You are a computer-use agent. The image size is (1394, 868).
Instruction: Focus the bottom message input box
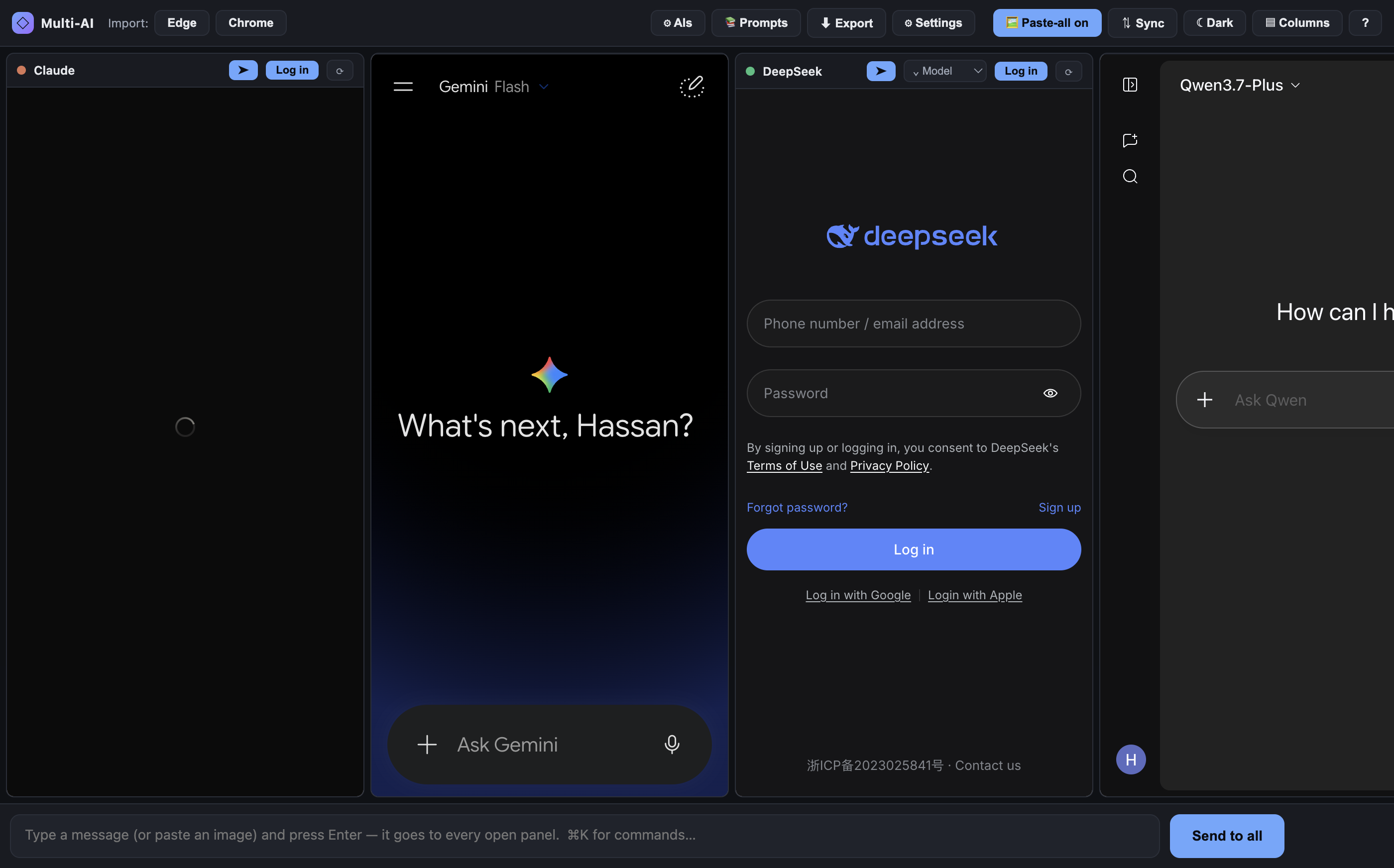click(584, 835)
